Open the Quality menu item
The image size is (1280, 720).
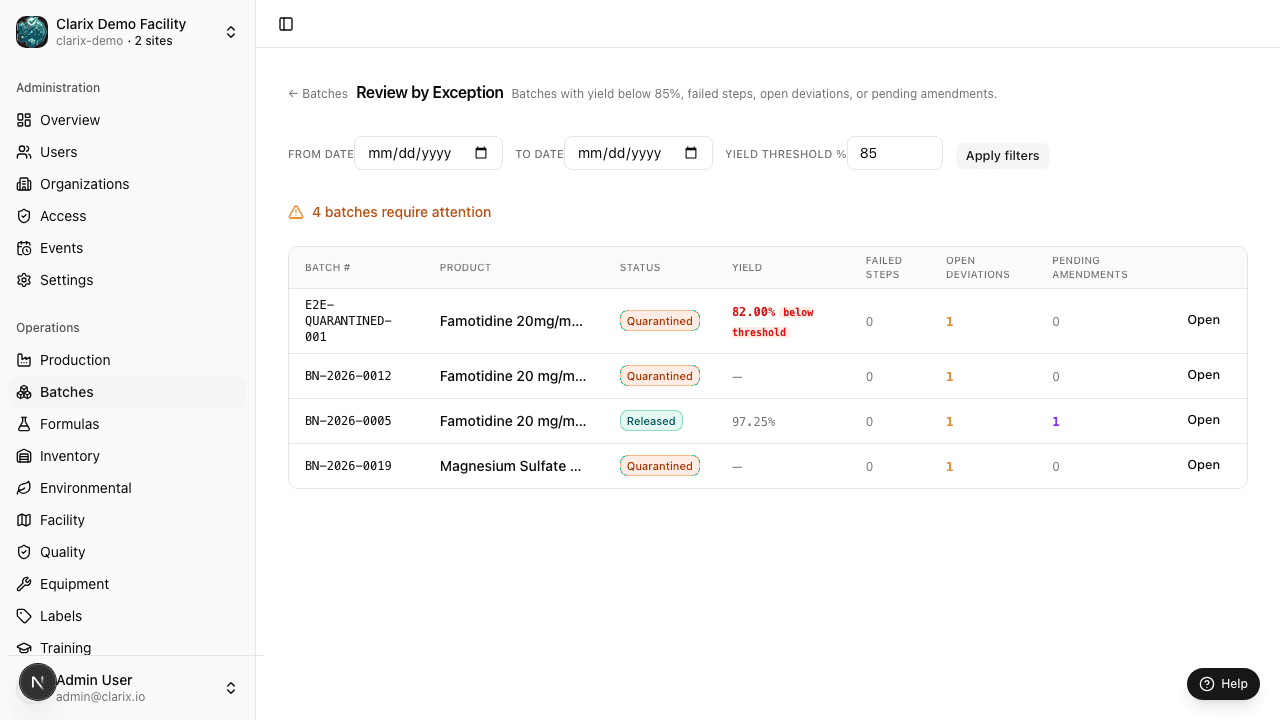(127, 552)
